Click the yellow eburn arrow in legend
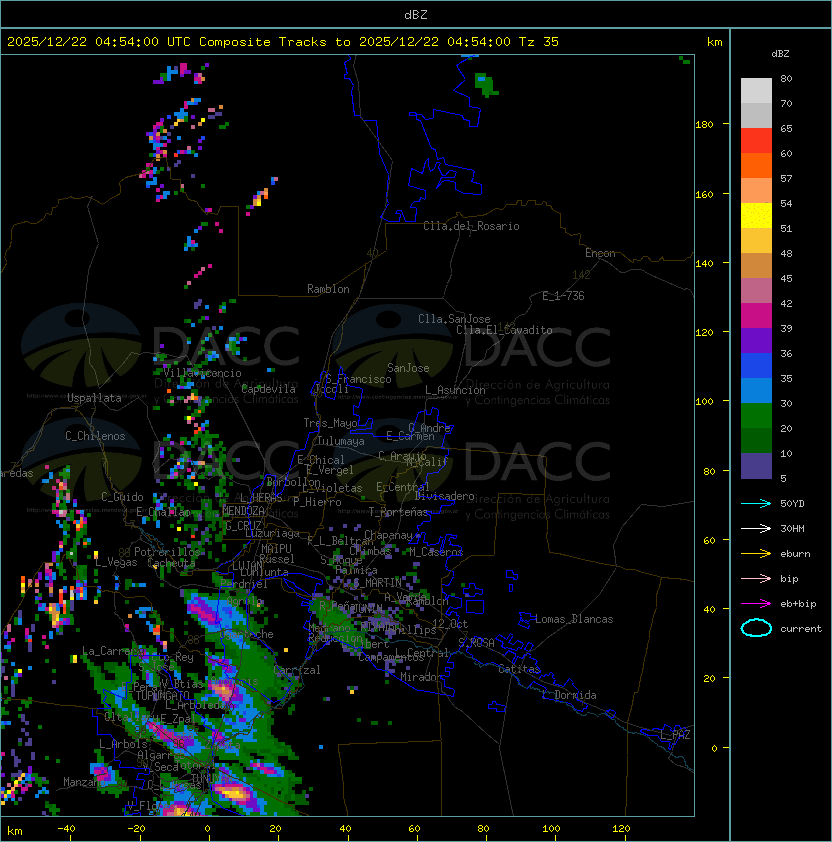Screen dimensions: 832x842 [x=756, y=554]
